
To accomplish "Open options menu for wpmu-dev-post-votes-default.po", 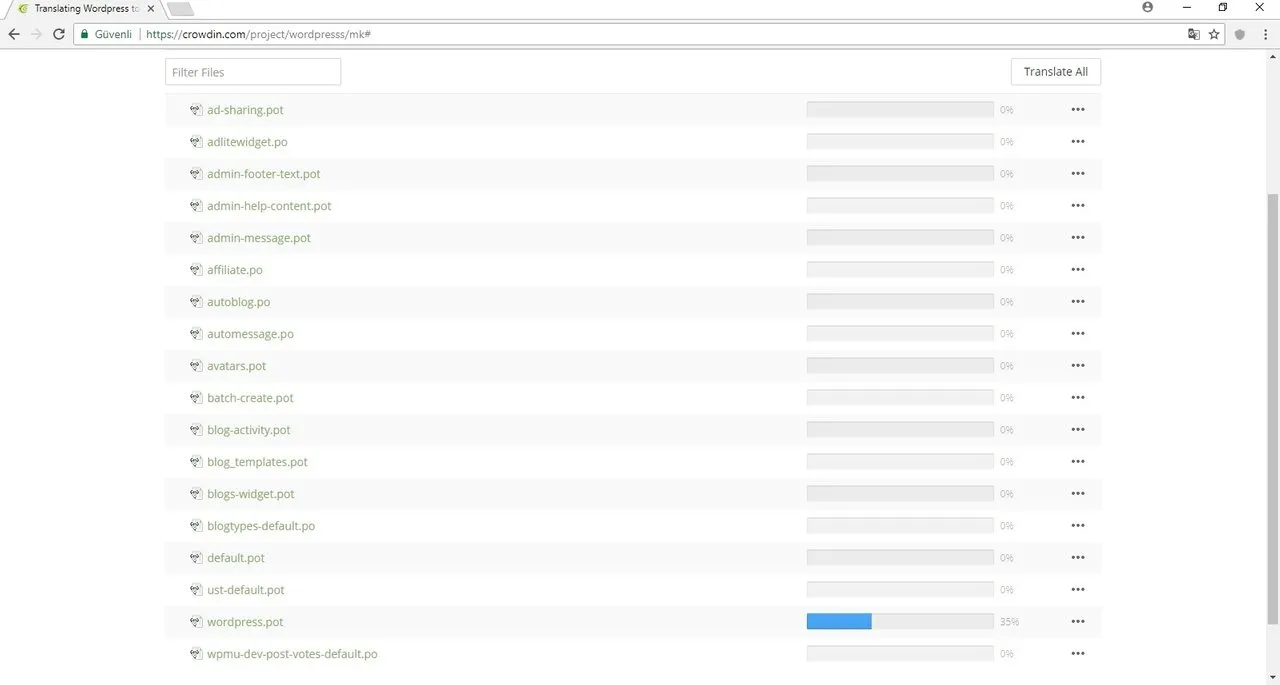I will click(1077, 654).
